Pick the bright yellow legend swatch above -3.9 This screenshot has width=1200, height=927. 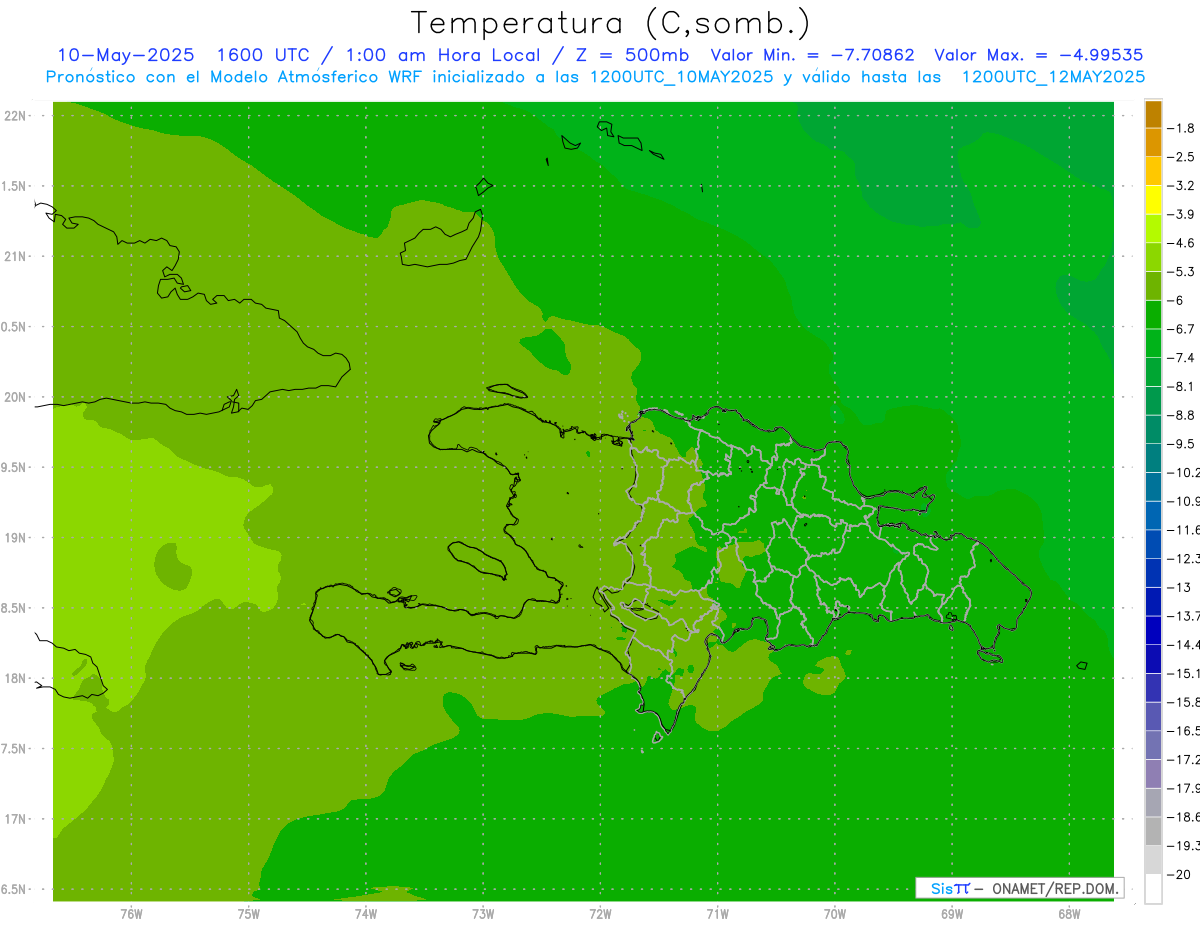(1153, 200)
